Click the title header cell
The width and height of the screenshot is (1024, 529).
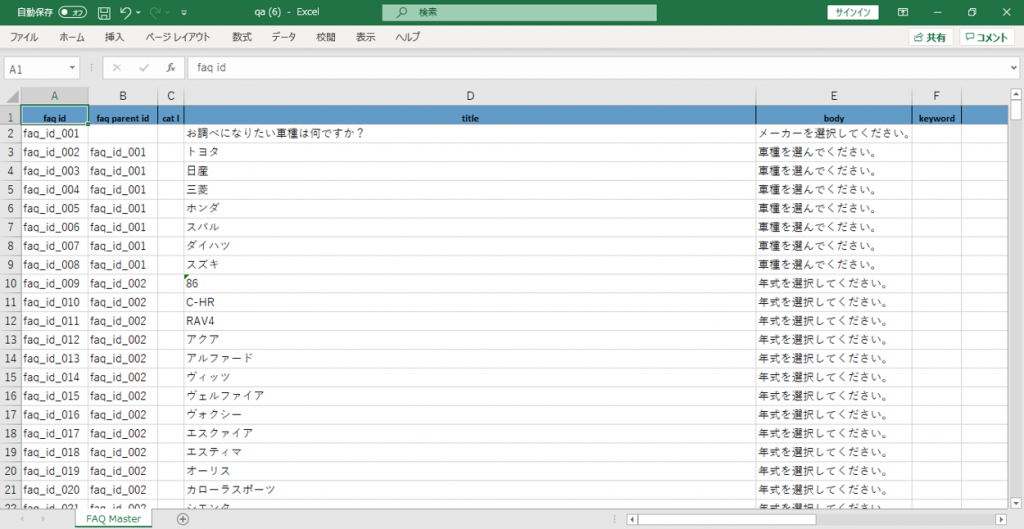coord(470,115)
